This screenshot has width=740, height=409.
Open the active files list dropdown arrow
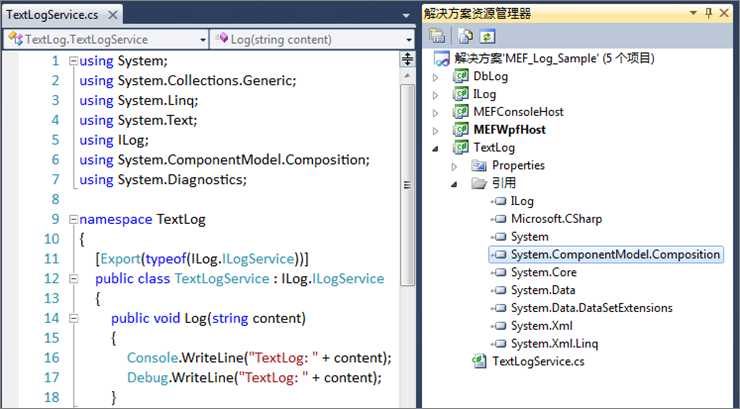(x=406, y=16)
